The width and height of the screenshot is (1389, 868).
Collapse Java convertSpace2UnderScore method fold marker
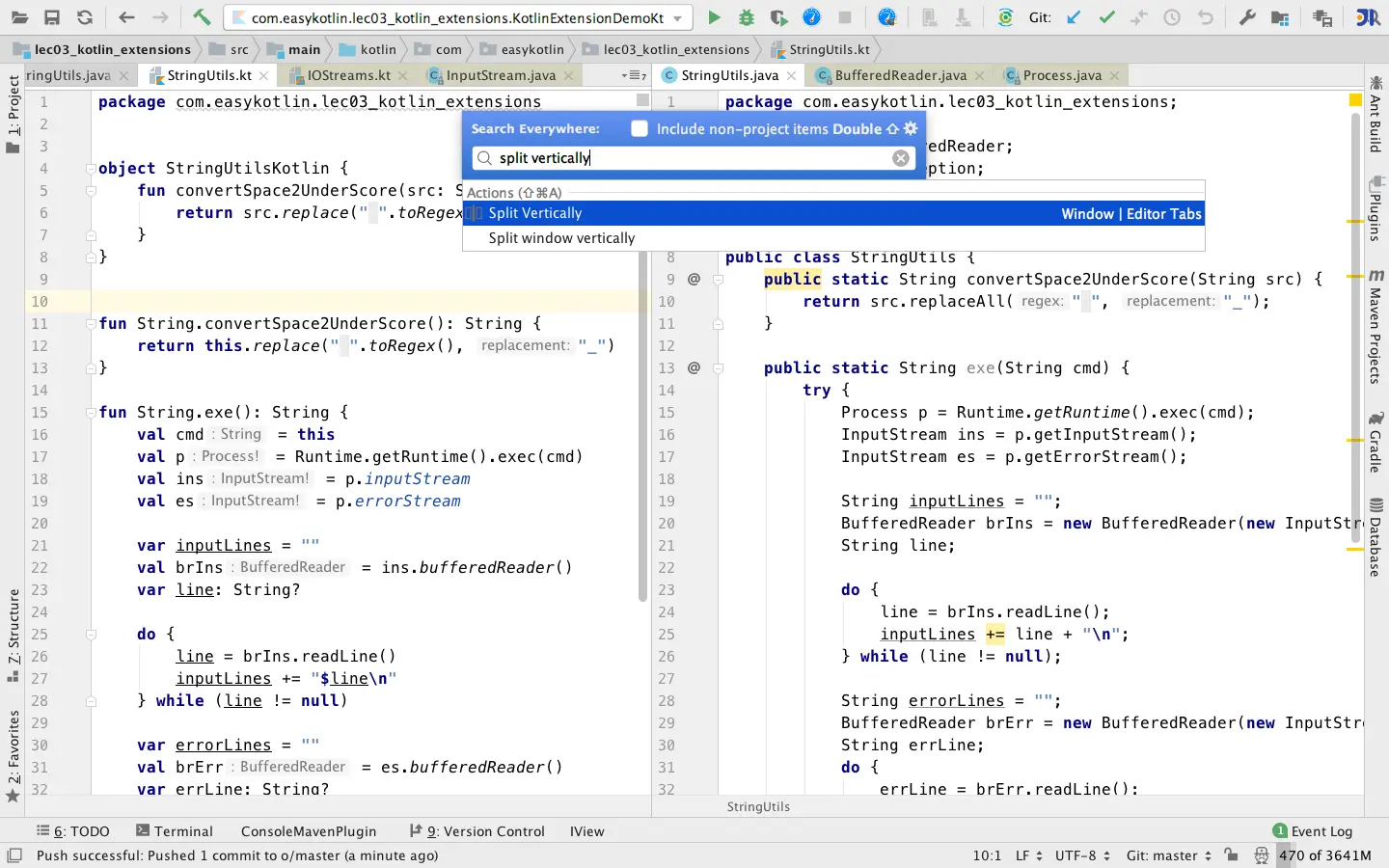point(718,280)
